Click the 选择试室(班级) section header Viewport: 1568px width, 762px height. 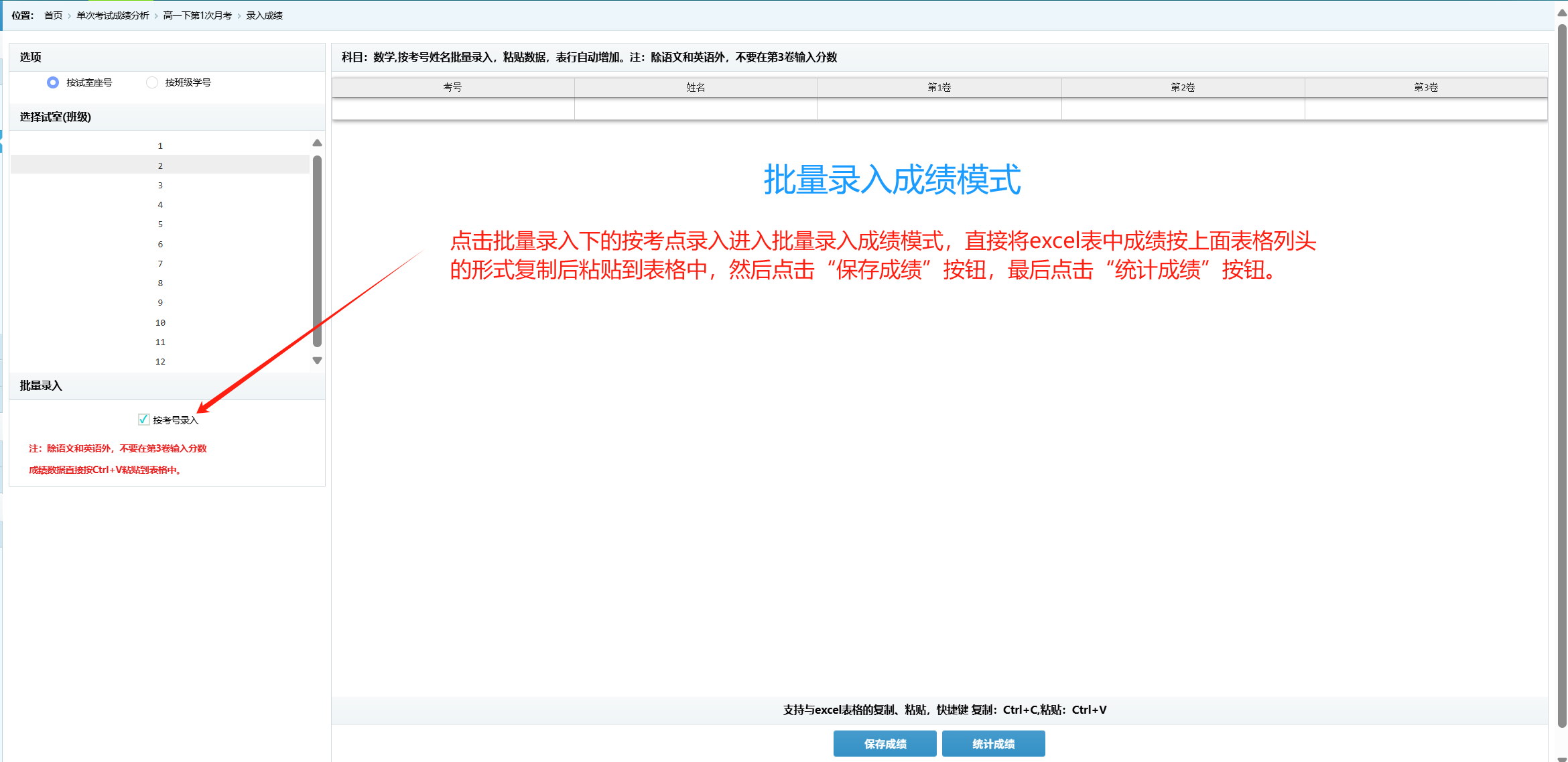point(167,117)
